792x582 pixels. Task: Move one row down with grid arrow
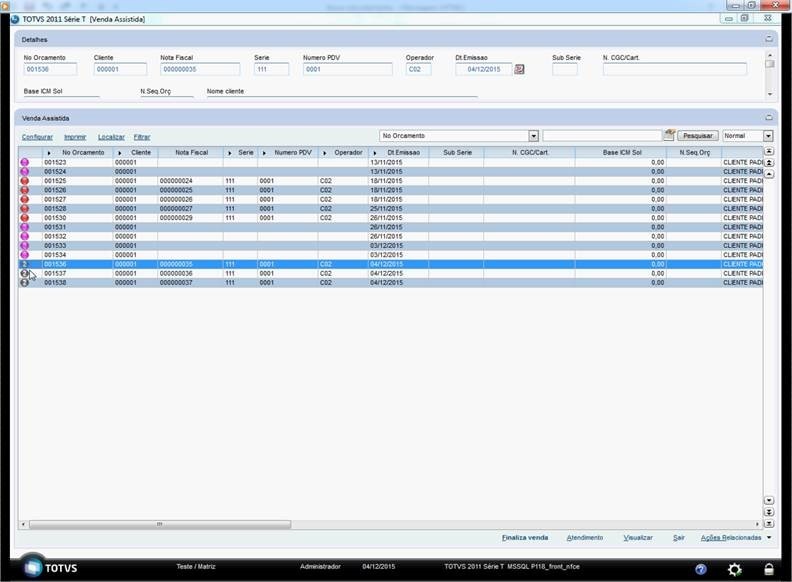(769, 500)
